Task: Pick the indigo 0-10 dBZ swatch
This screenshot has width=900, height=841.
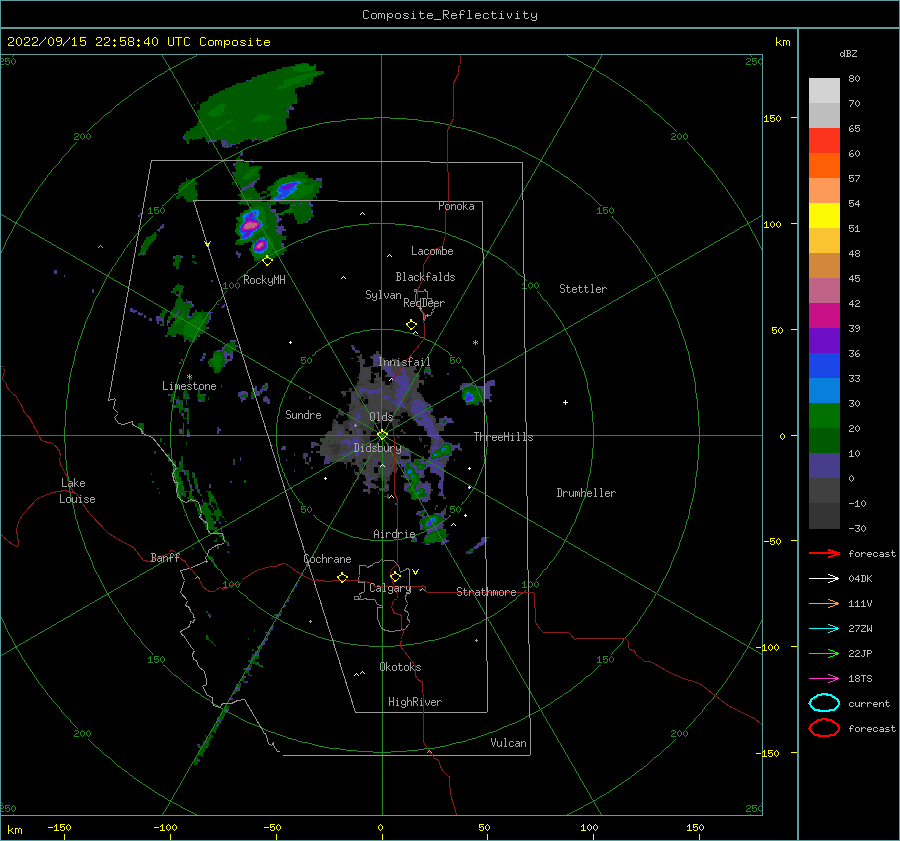Action: tap(824, 466)
